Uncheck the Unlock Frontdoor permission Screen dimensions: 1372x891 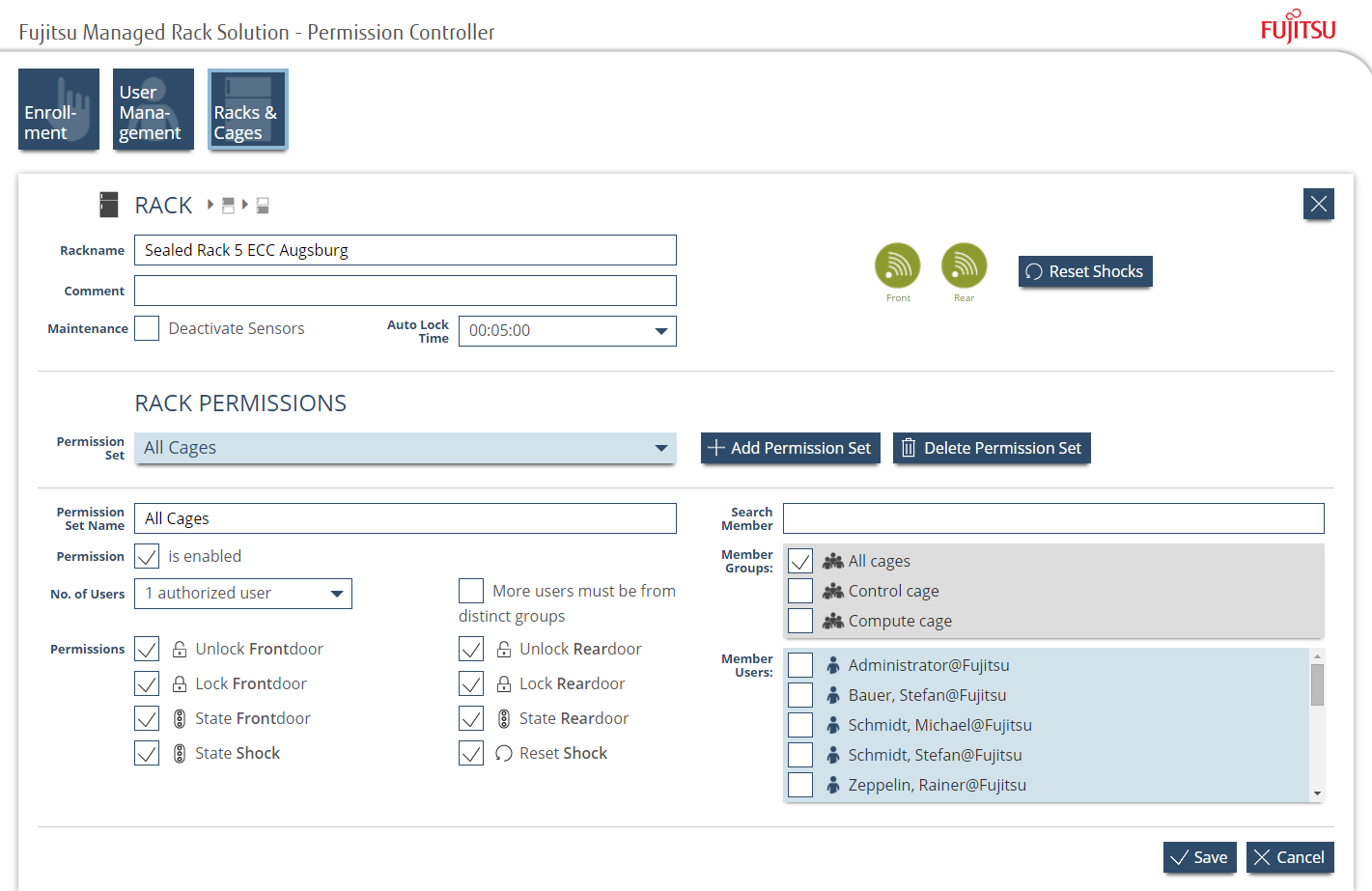(x=147, y=649)
